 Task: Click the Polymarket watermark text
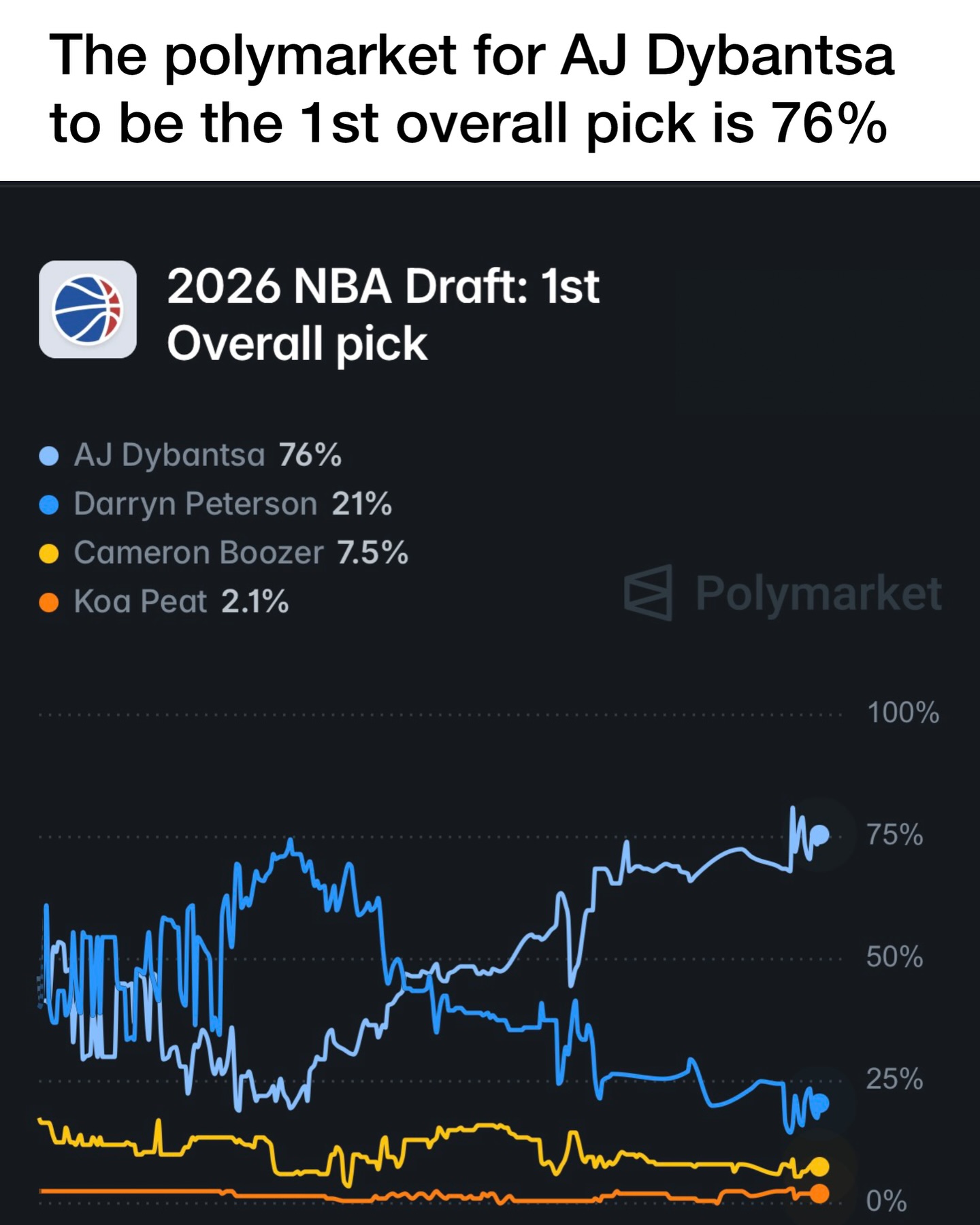tap(818, 593)
